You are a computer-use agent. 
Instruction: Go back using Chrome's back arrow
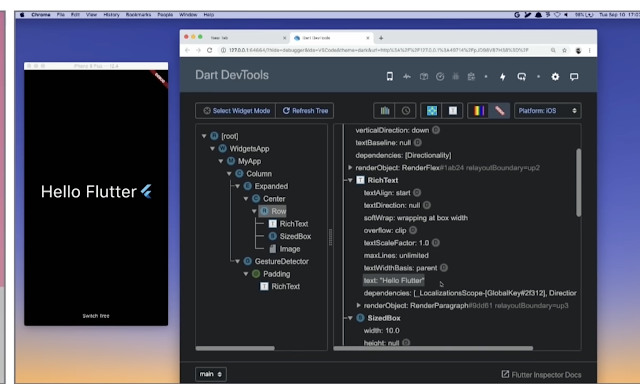coord(187,50)
